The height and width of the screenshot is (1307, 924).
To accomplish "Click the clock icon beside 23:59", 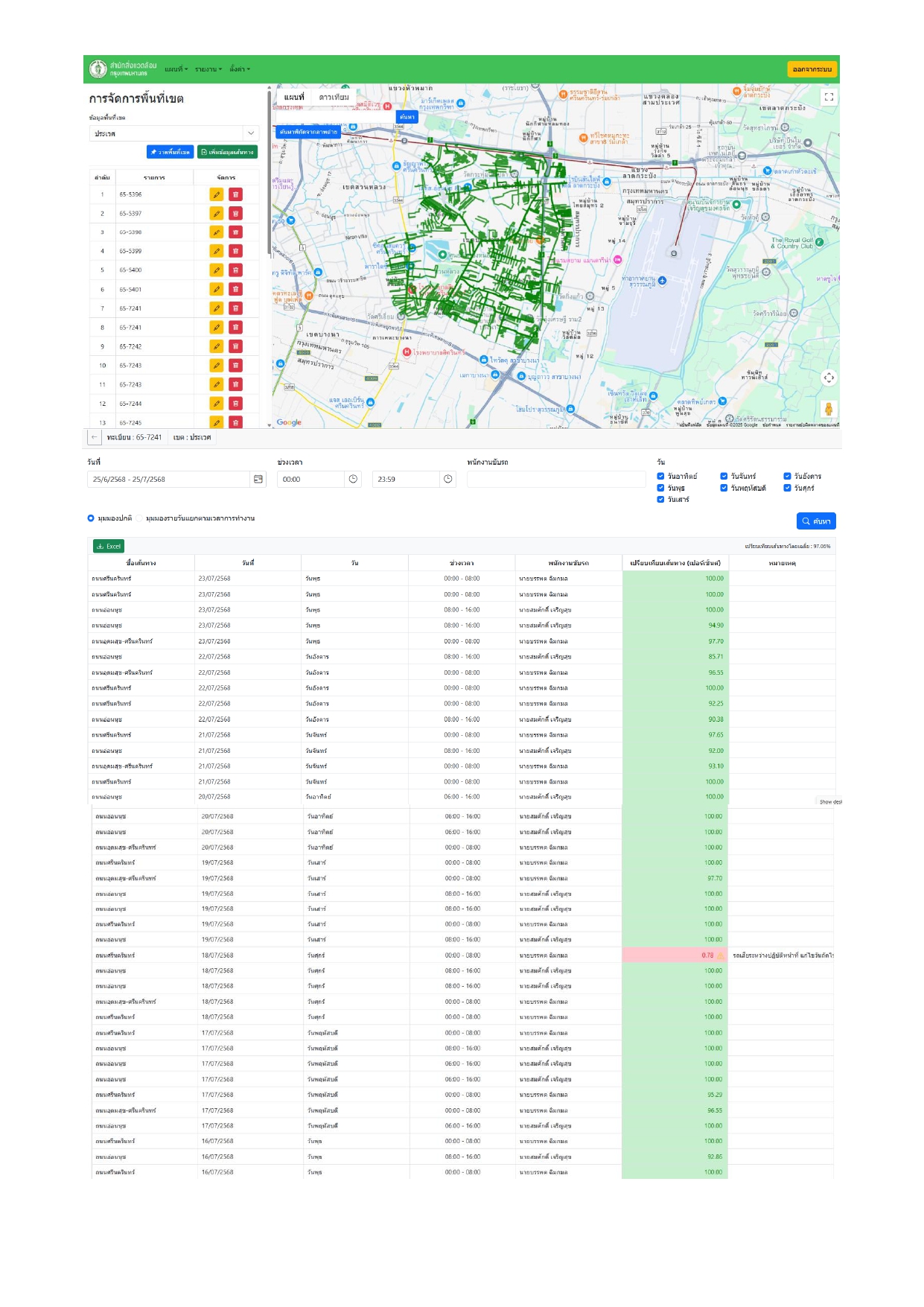I will coord(447,479).
